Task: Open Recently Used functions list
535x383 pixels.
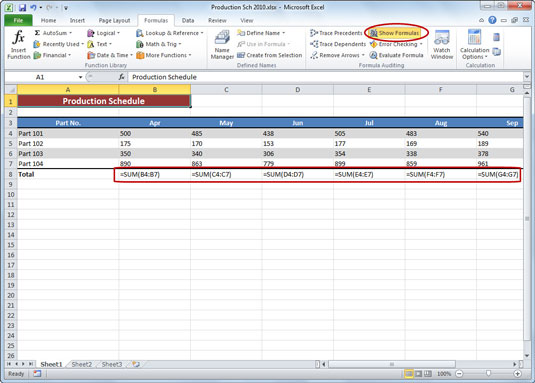Action: click(x=58, y=44)
